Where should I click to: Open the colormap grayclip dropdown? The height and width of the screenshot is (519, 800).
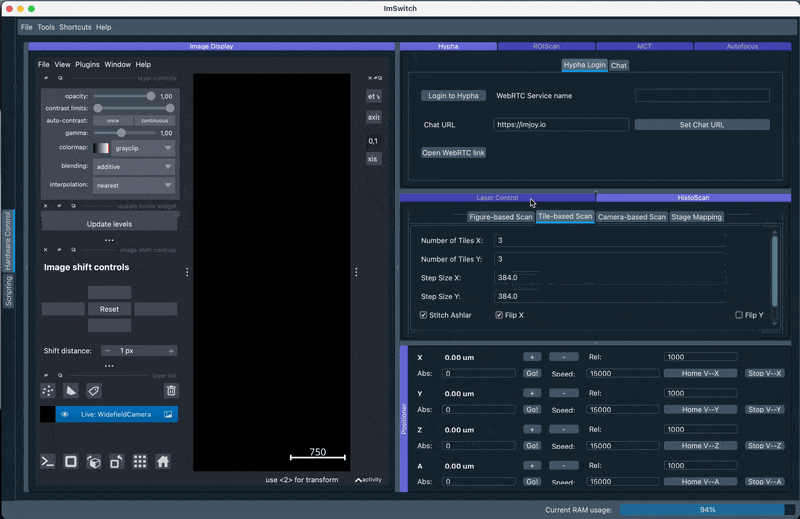click(x=134, y=148)
